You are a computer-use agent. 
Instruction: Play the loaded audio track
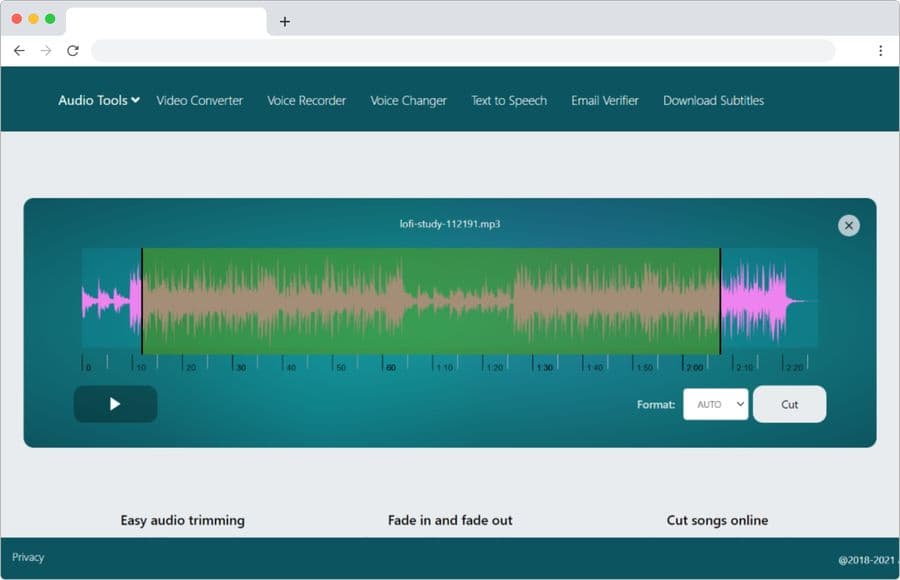[115, 404]
